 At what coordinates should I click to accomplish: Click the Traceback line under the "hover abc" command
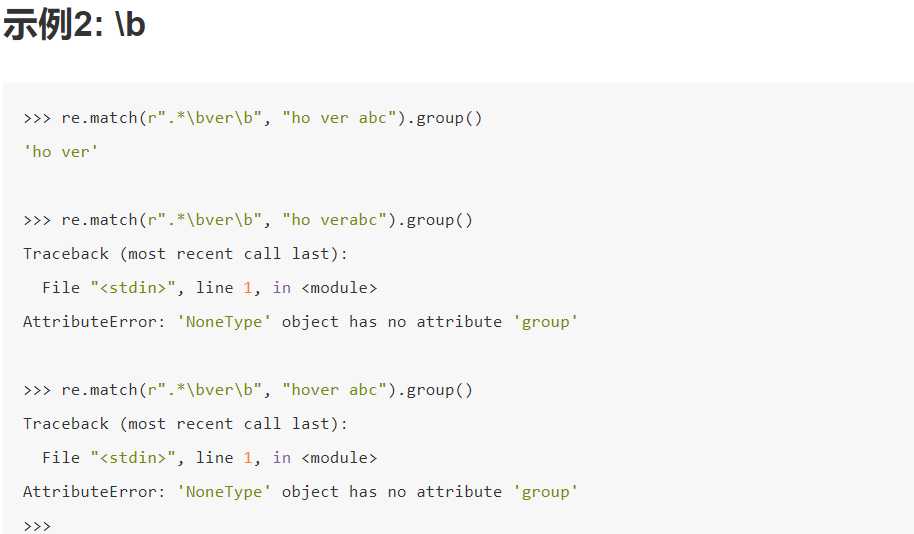185,424
